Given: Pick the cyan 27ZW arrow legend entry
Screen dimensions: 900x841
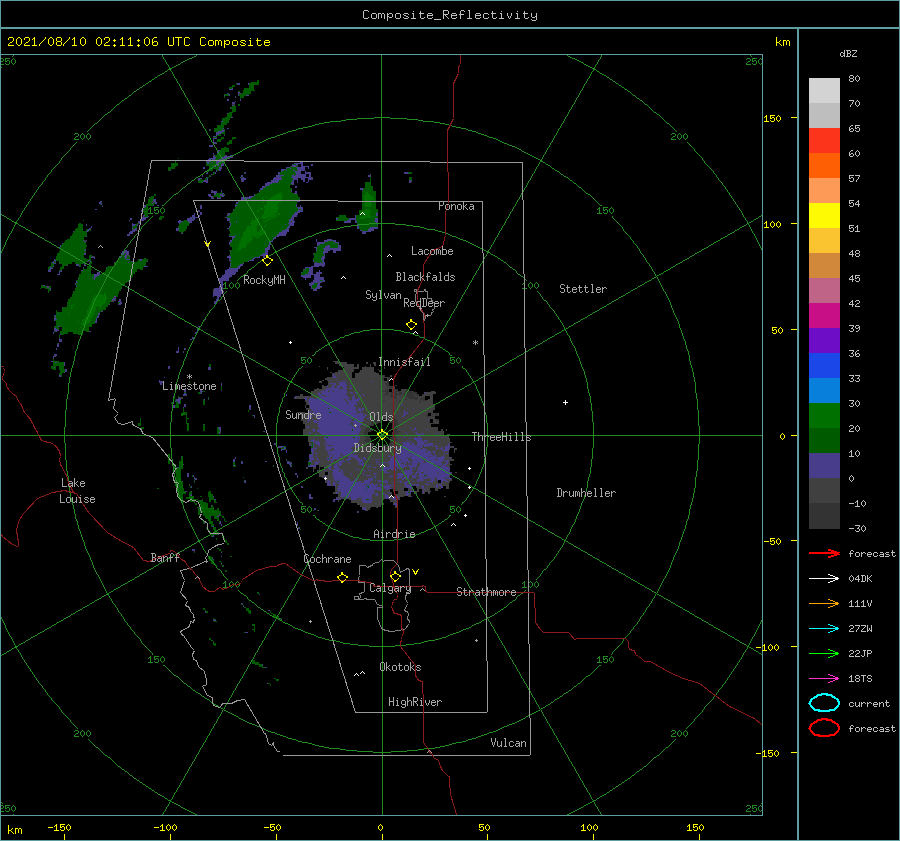Looking at the screenshot, I should 824,629.
